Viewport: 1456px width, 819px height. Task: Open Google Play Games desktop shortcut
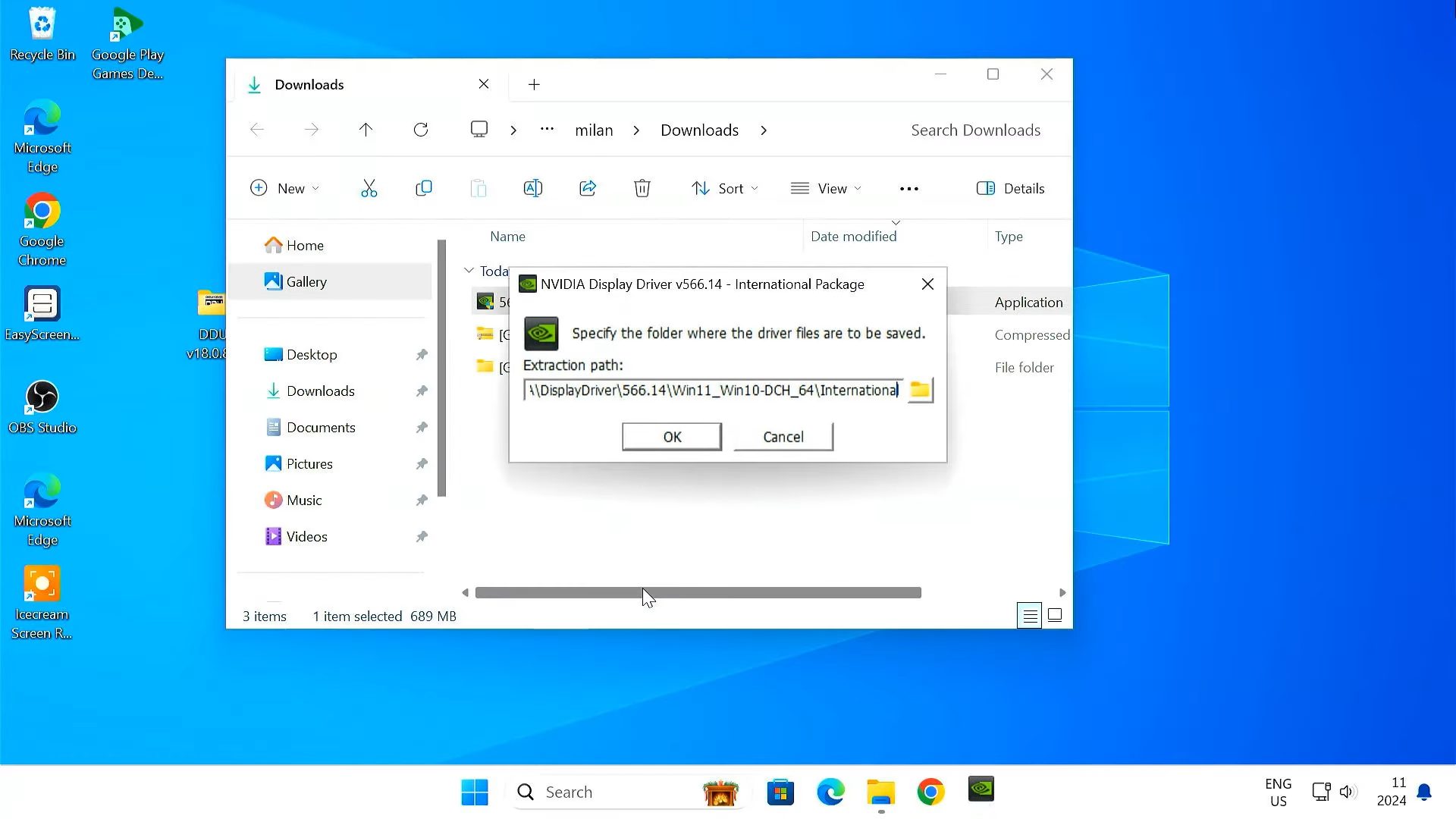click(127, 43)
